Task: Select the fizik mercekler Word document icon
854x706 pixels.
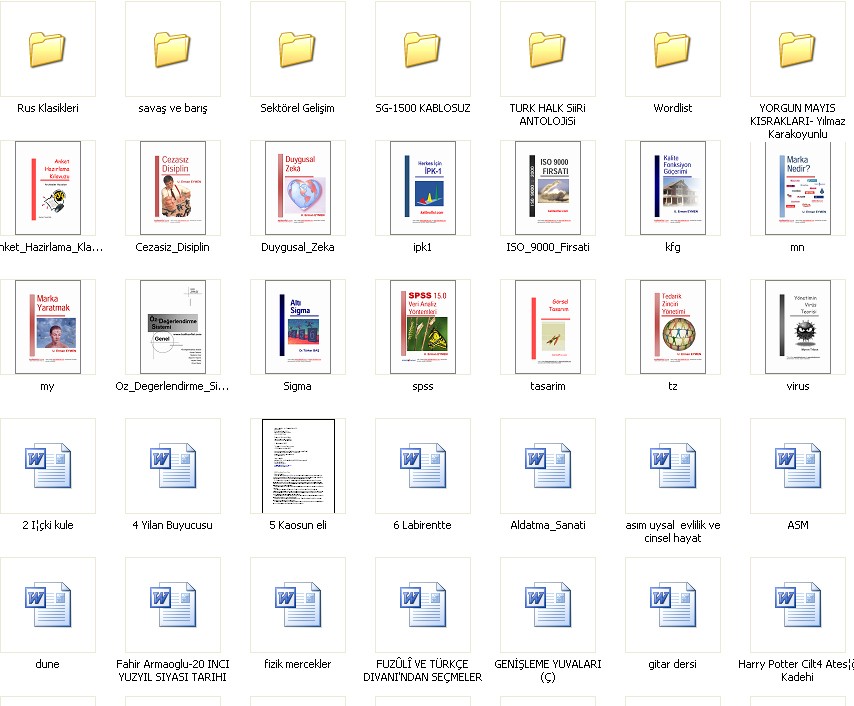Action: [298, 604]
